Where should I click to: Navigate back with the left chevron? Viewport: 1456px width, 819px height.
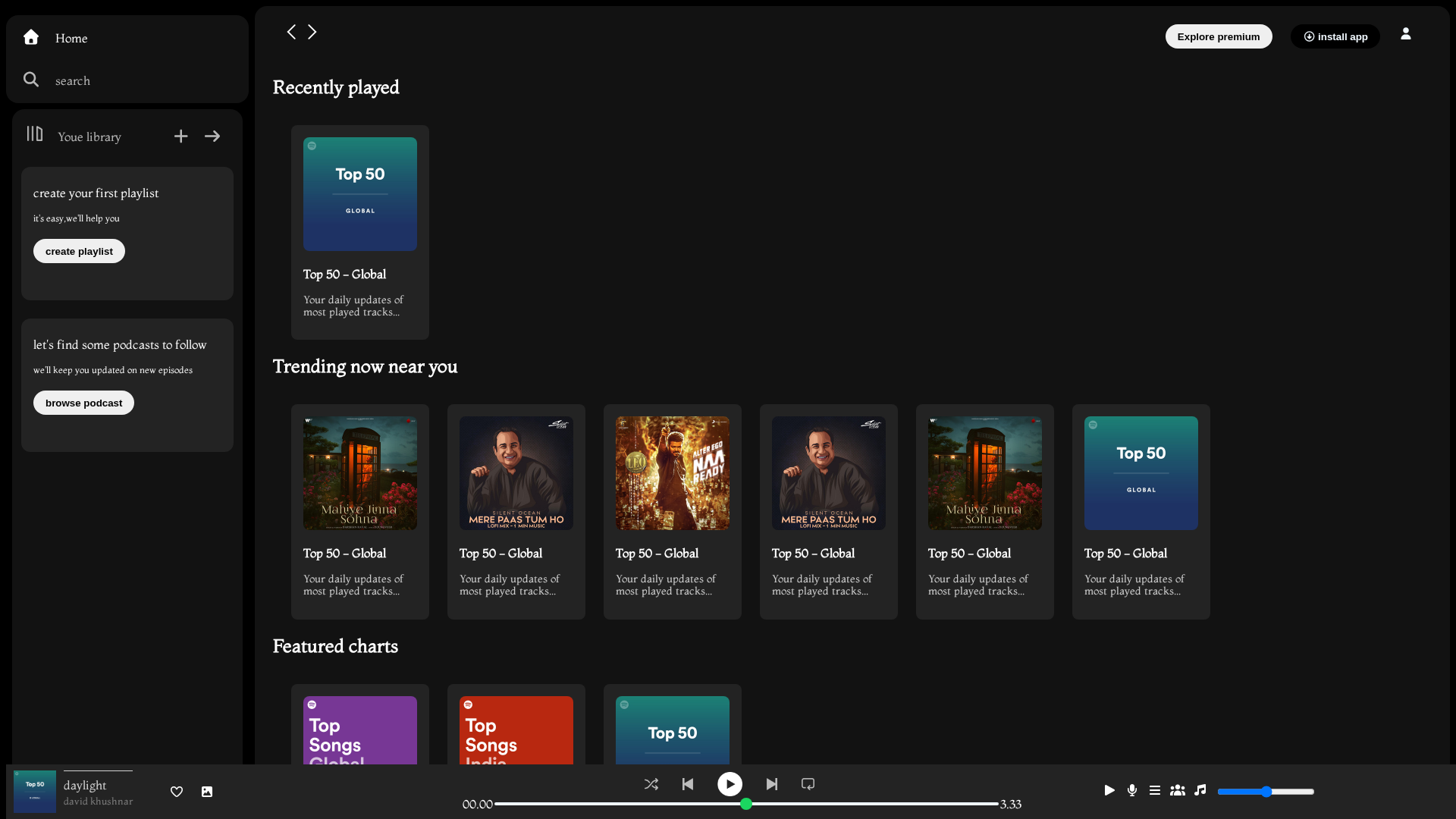click(291, 32)
